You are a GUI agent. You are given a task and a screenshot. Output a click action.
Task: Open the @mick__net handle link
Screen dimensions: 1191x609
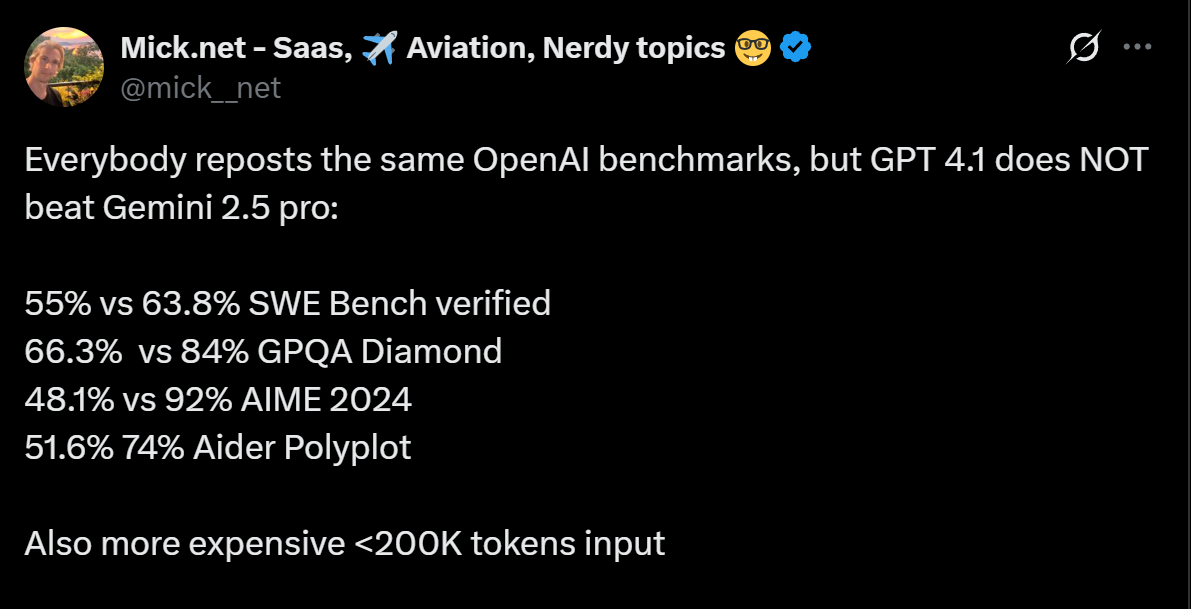pos(200,88)
